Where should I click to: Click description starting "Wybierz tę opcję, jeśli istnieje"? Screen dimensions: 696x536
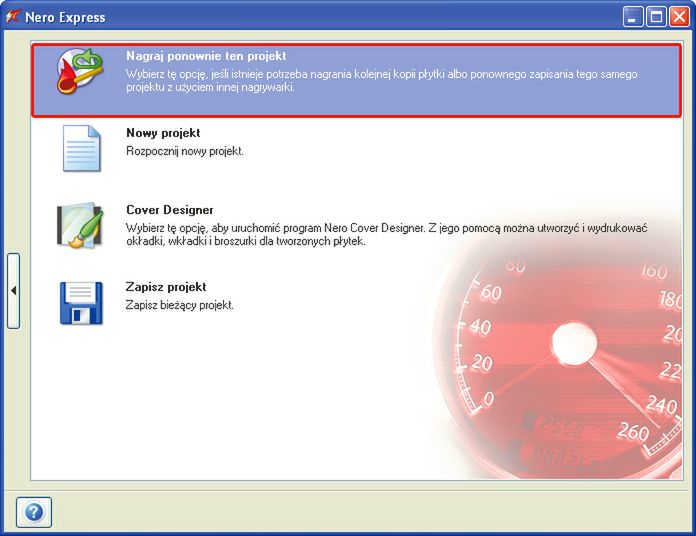(382, 80)
